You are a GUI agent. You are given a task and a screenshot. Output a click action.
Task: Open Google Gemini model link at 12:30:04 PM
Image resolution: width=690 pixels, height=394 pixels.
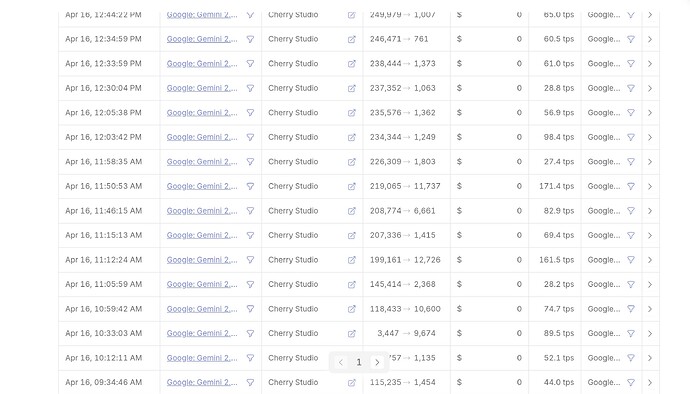[x=202, y=88]
